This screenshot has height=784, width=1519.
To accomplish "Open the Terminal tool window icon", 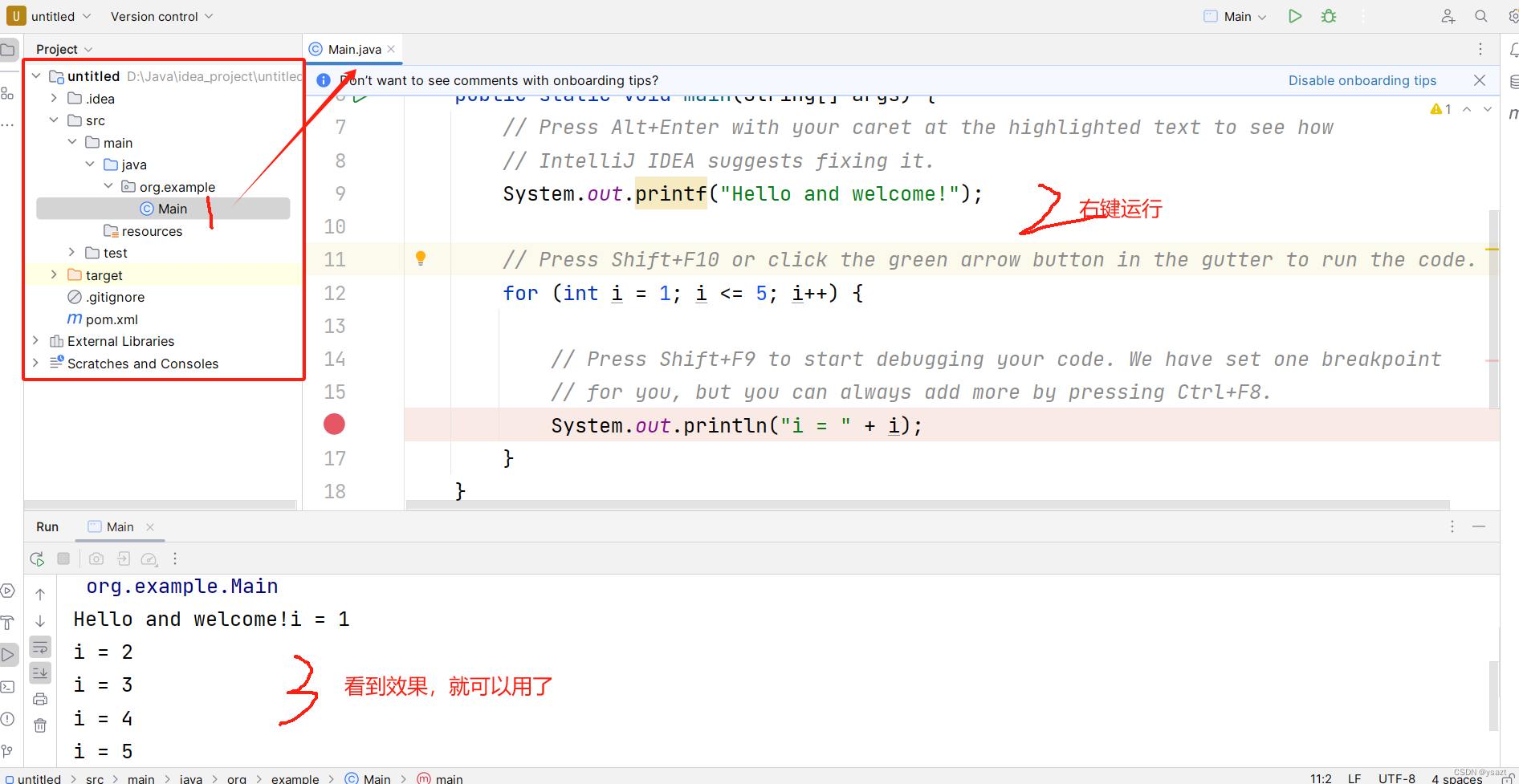I will 8,687.
